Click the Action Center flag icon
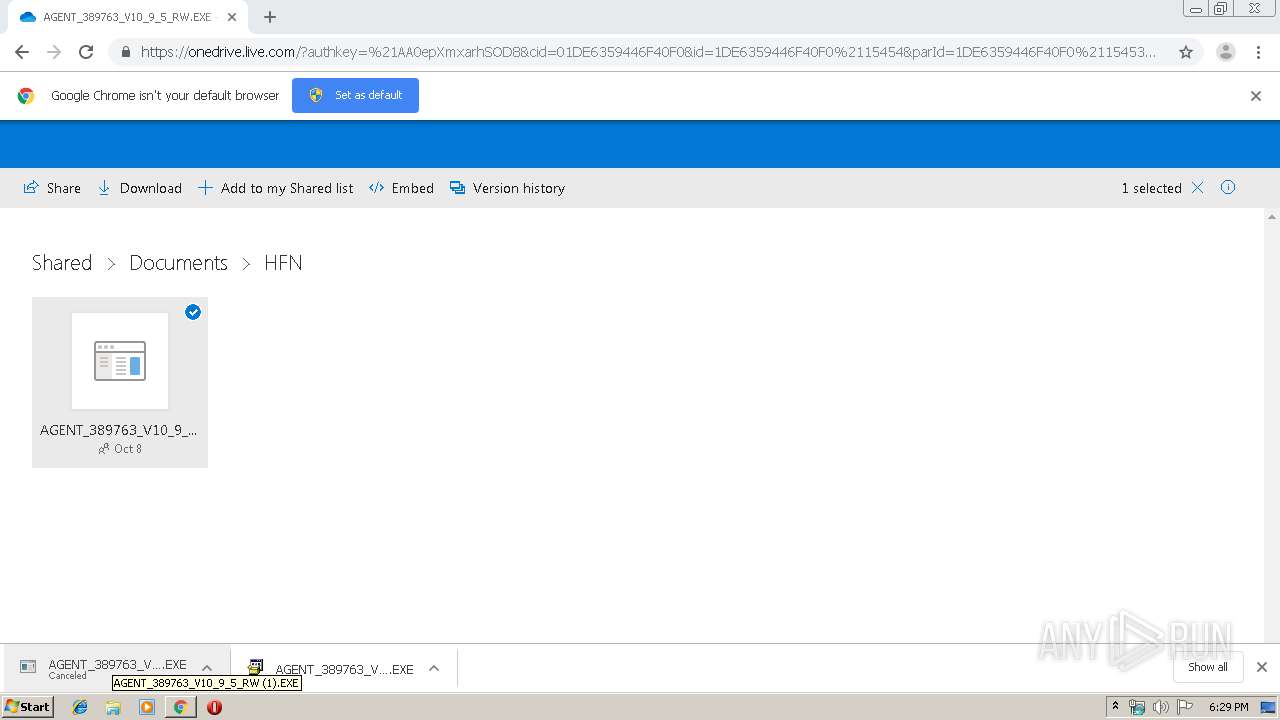 click(x=1186, y=707)
